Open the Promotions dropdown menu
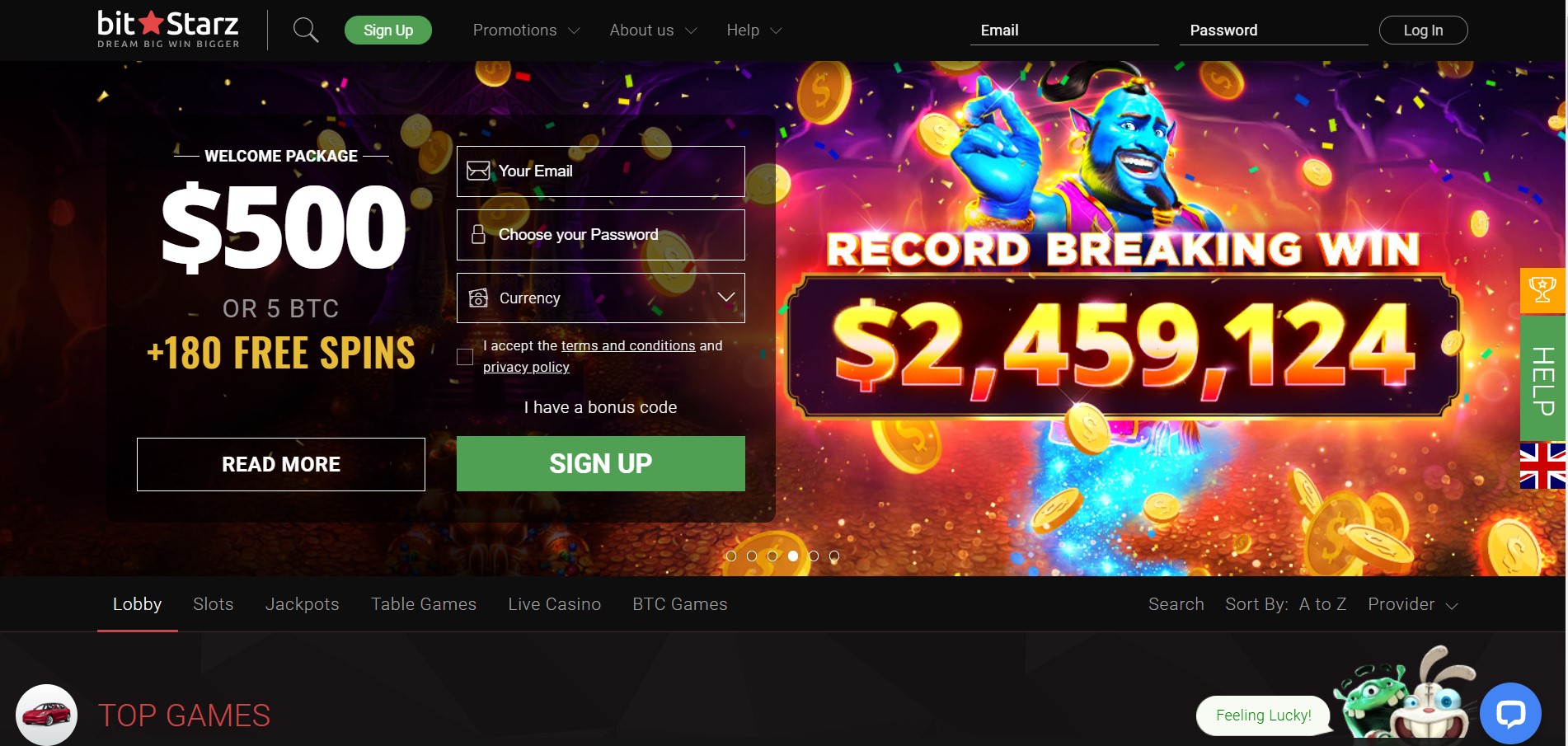The width and height of the screenshot is (1568, 746). click(x=526, y=30)
